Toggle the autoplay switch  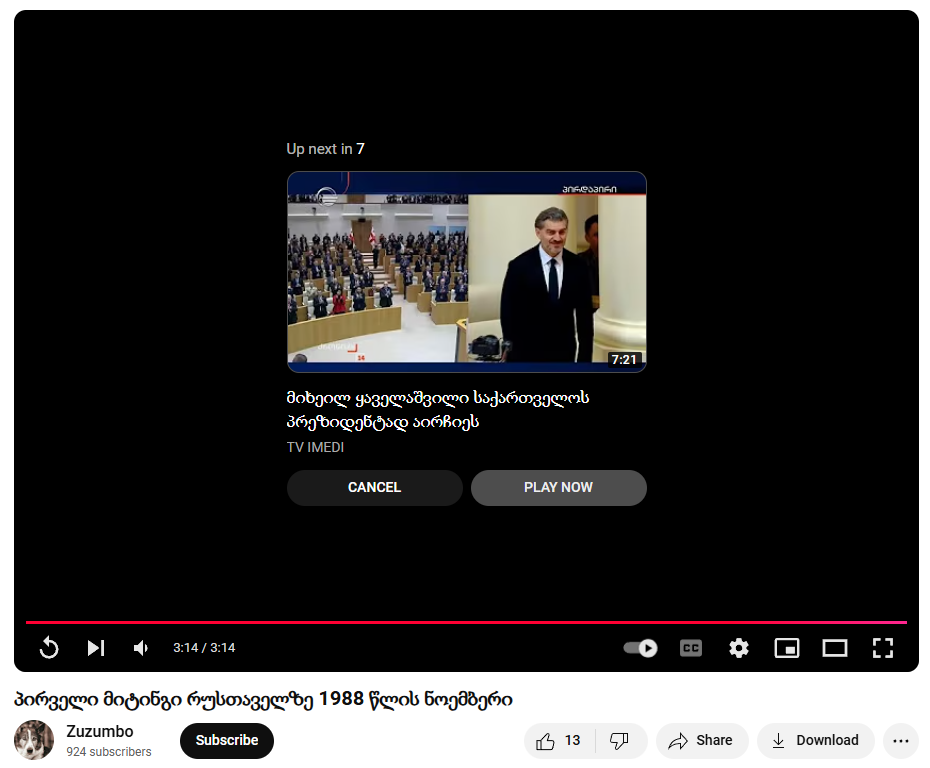pyautogui.click(x=641, y=648)
